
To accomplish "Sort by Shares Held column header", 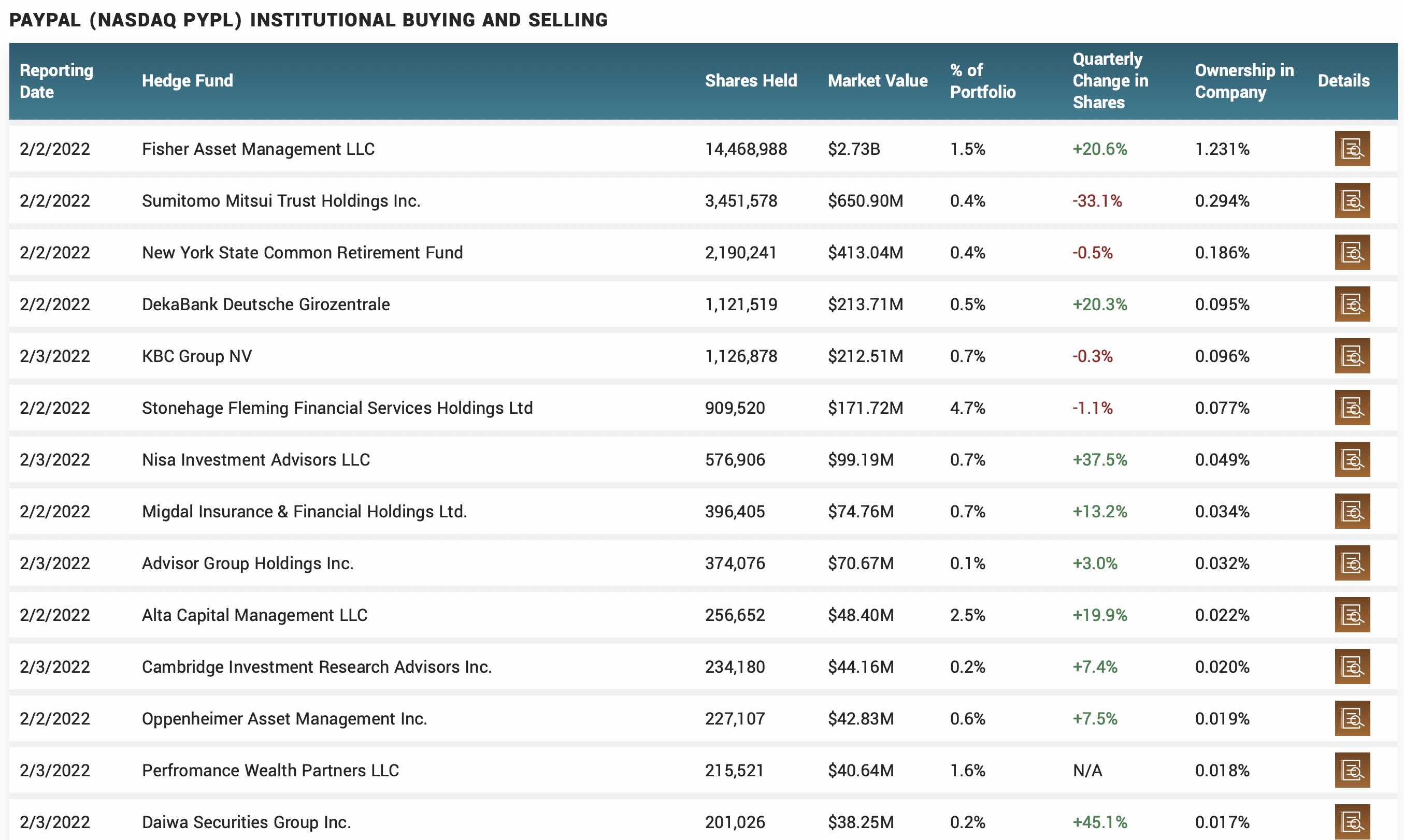I will [751, 80].
